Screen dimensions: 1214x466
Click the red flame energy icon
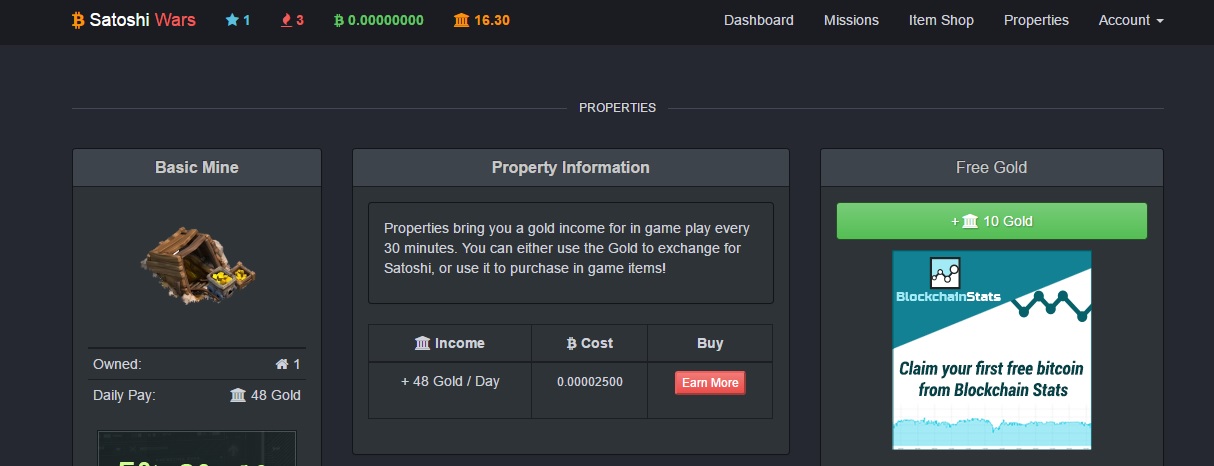coord(286,20)
